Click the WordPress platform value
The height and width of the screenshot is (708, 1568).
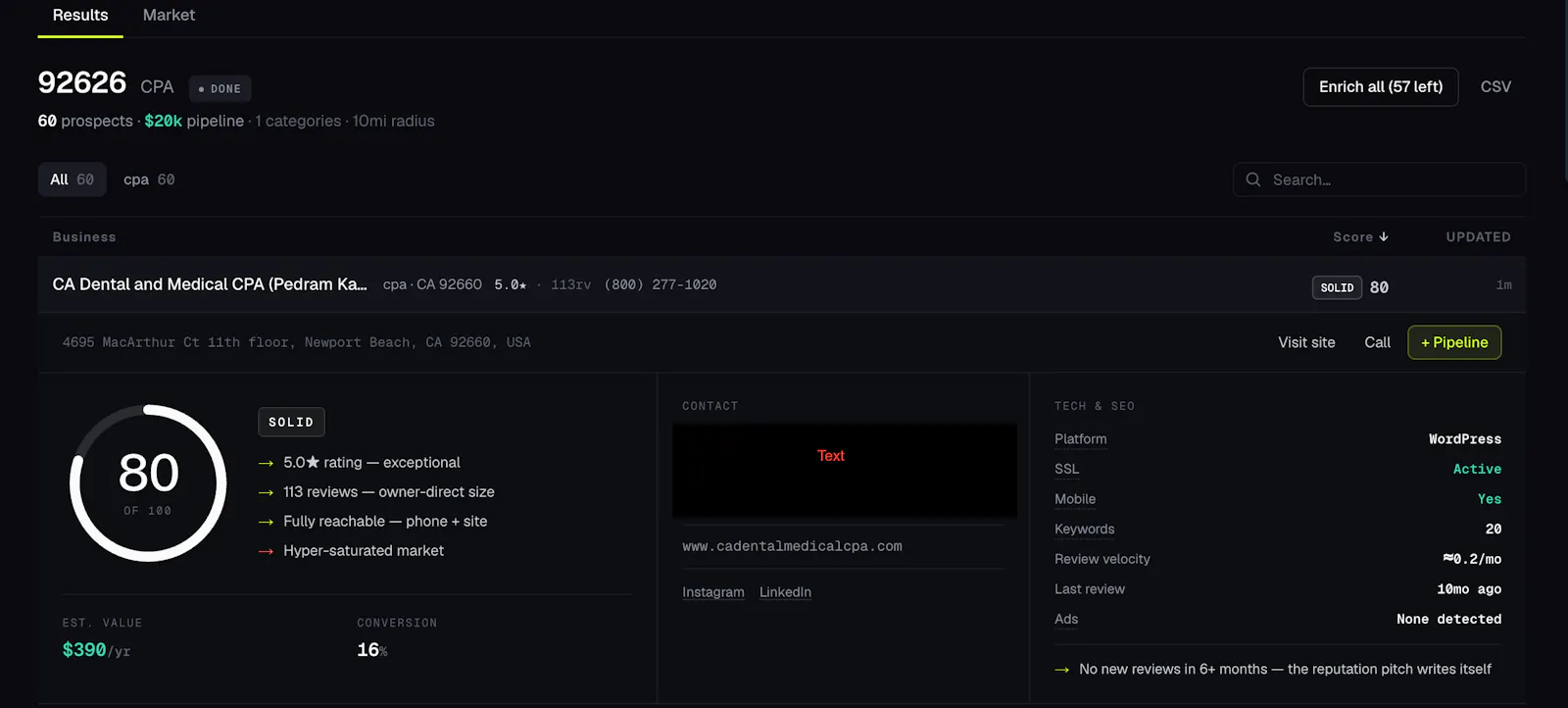1464,439
